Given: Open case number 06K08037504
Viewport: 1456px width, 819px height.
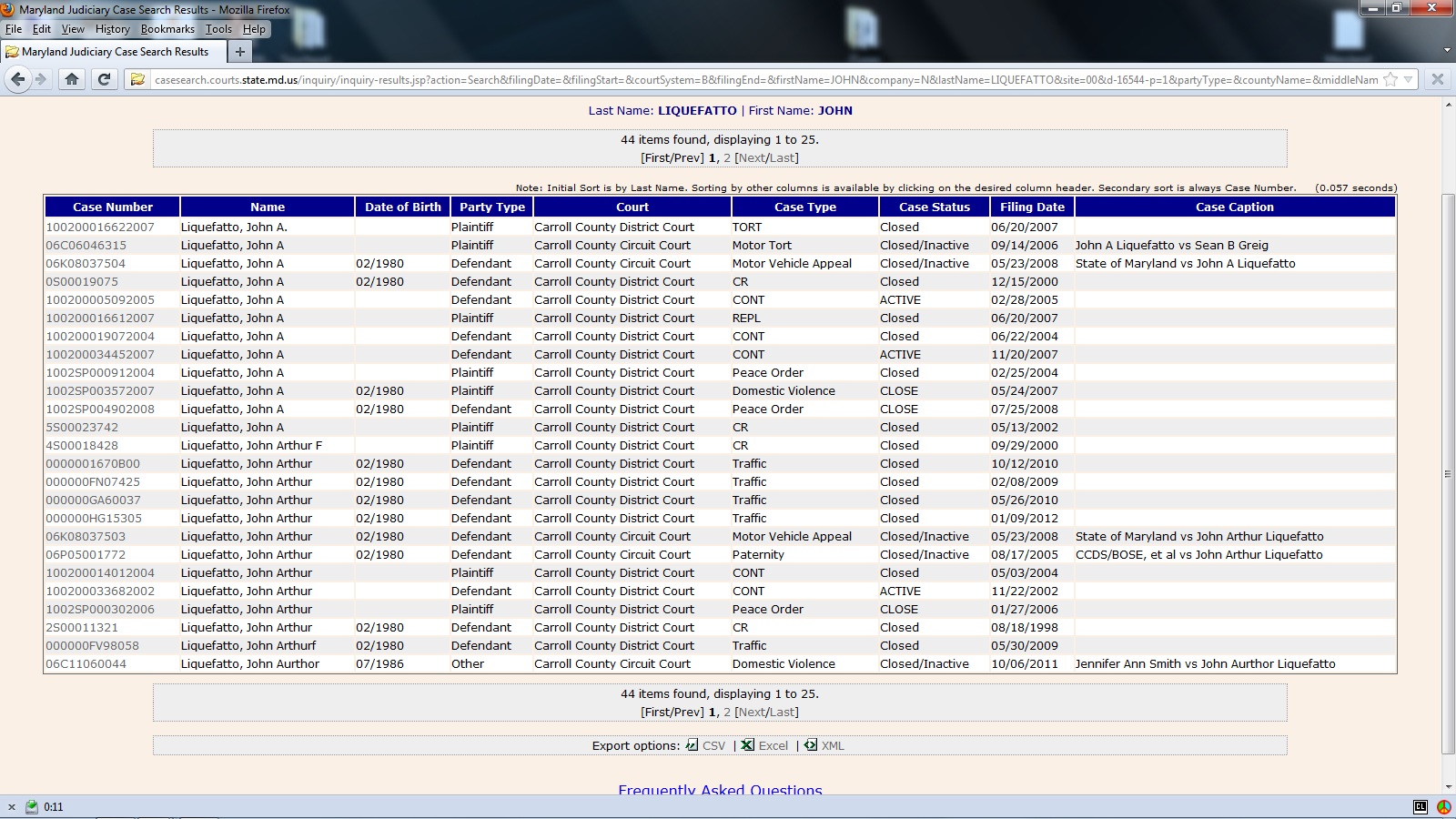Looking at the screenshot, I should [x=86, y=263].
